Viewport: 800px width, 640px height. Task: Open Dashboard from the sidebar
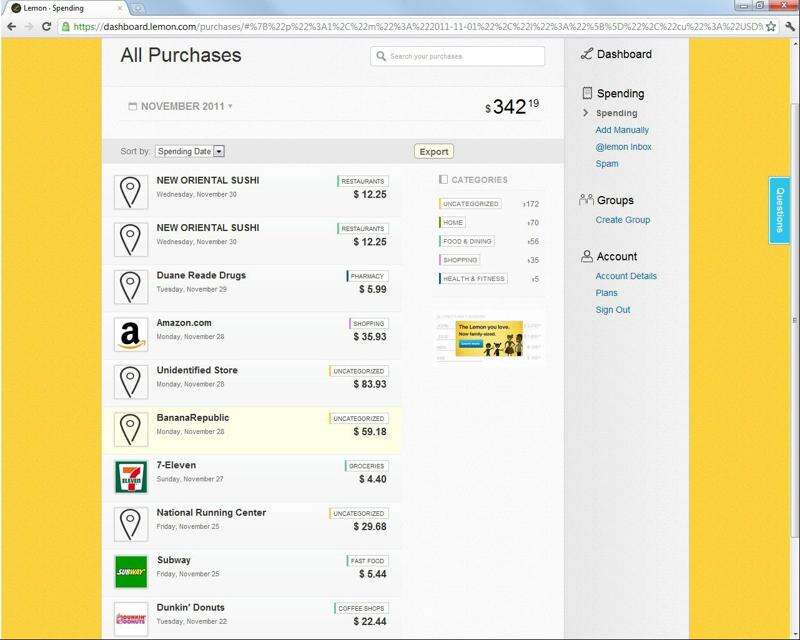pyautogui.click(x=624, y=54)
